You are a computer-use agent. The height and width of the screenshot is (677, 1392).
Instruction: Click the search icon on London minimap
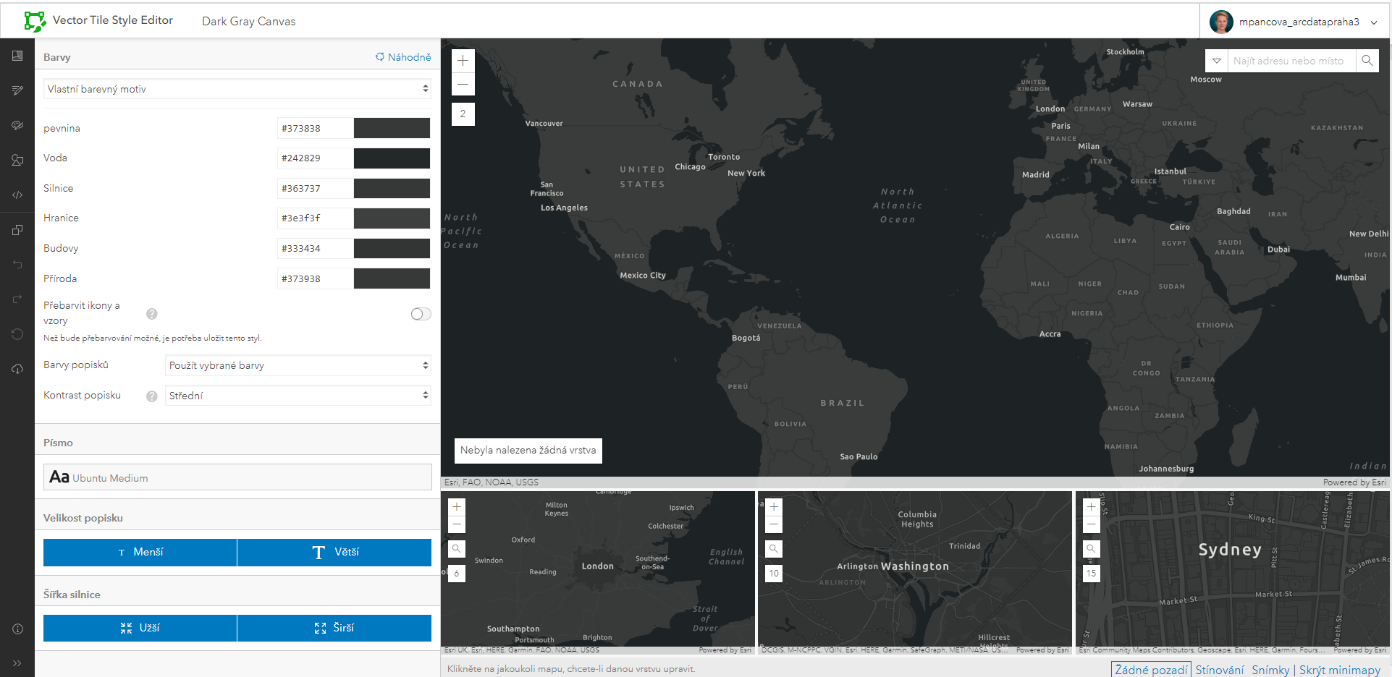point(457,549)
